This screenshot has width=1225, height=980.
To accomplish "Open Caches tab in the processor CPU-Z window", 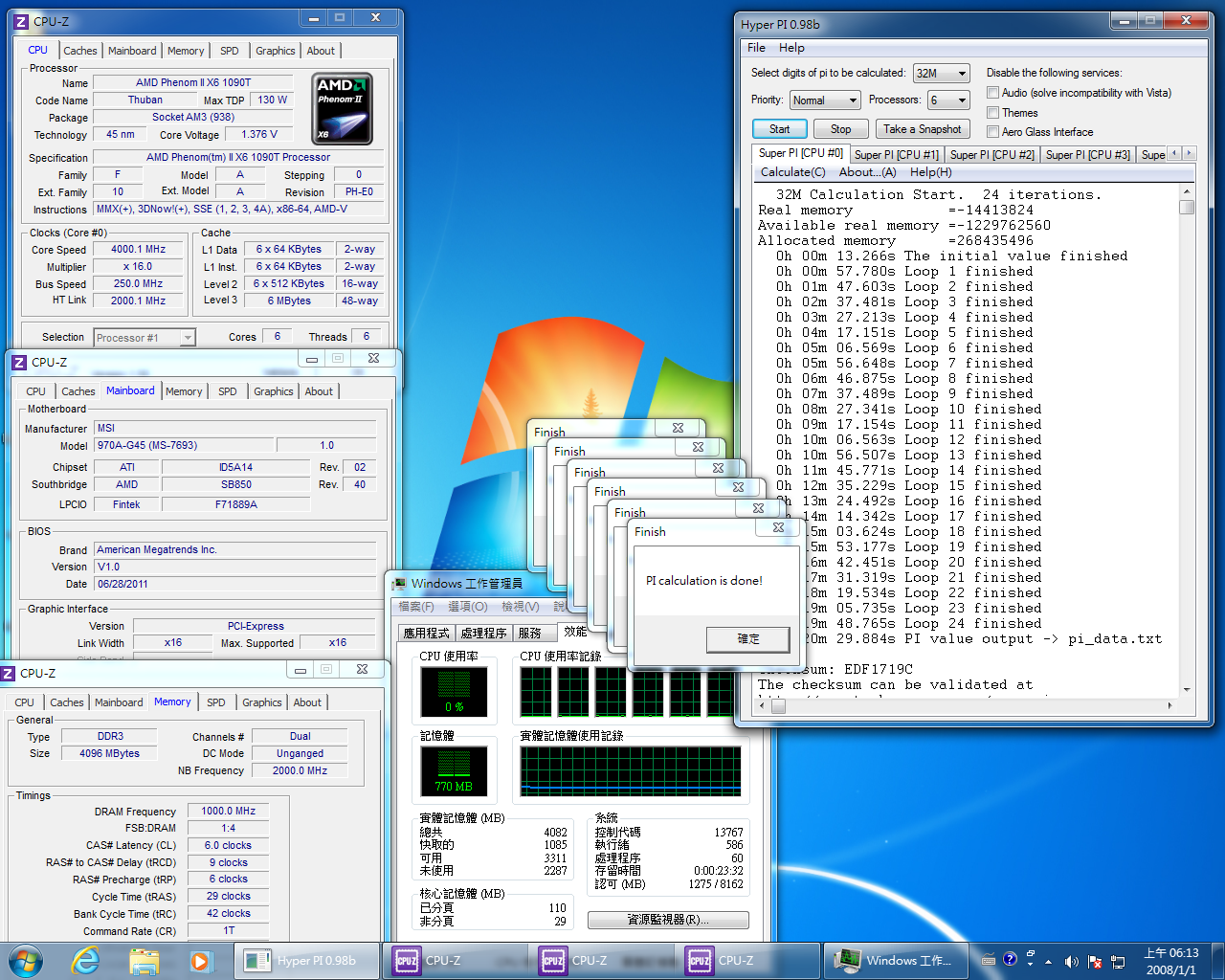I will [x=80, y=51].
